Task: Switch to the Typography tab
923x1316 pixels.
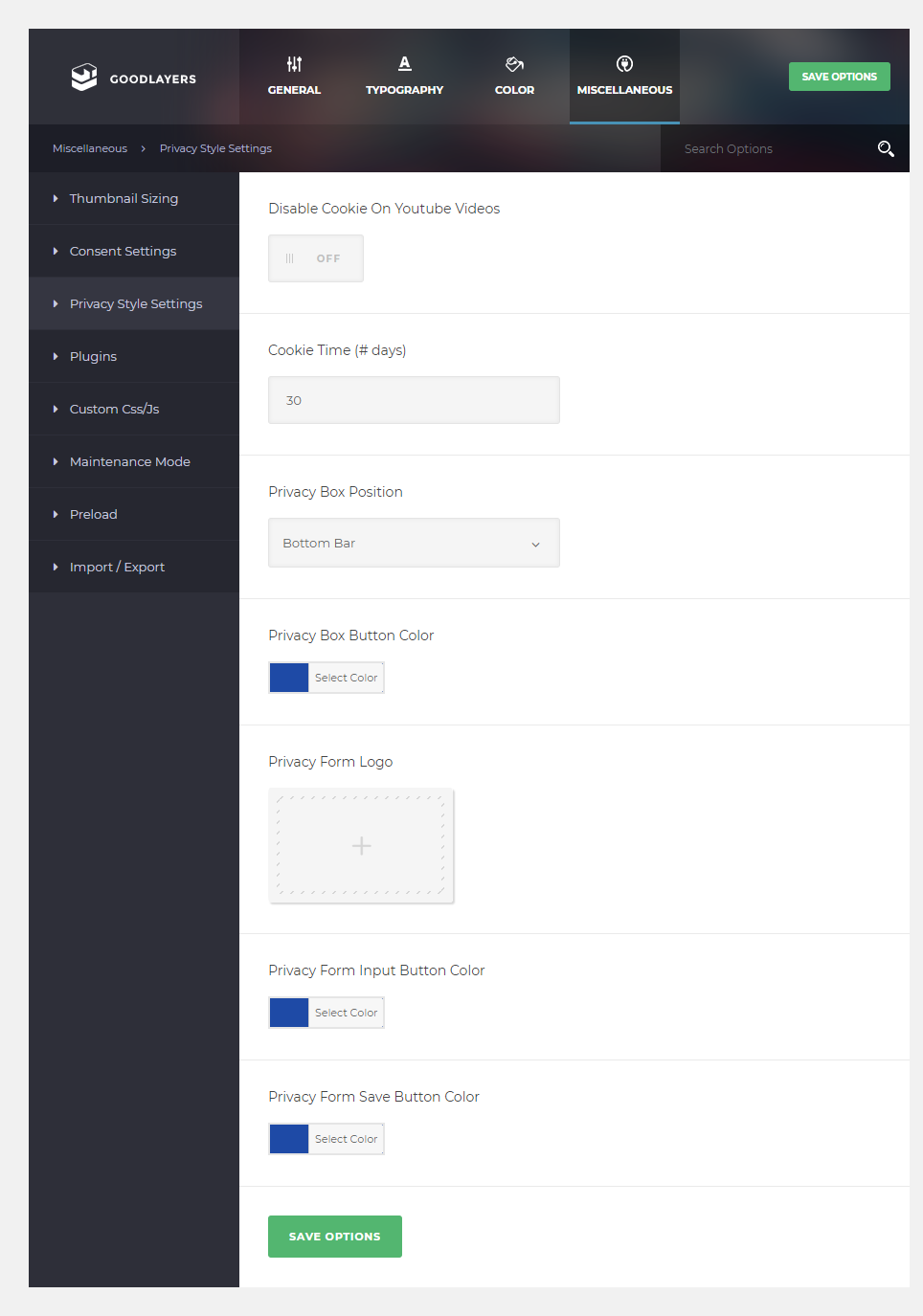Action: (x=404, y=77)
